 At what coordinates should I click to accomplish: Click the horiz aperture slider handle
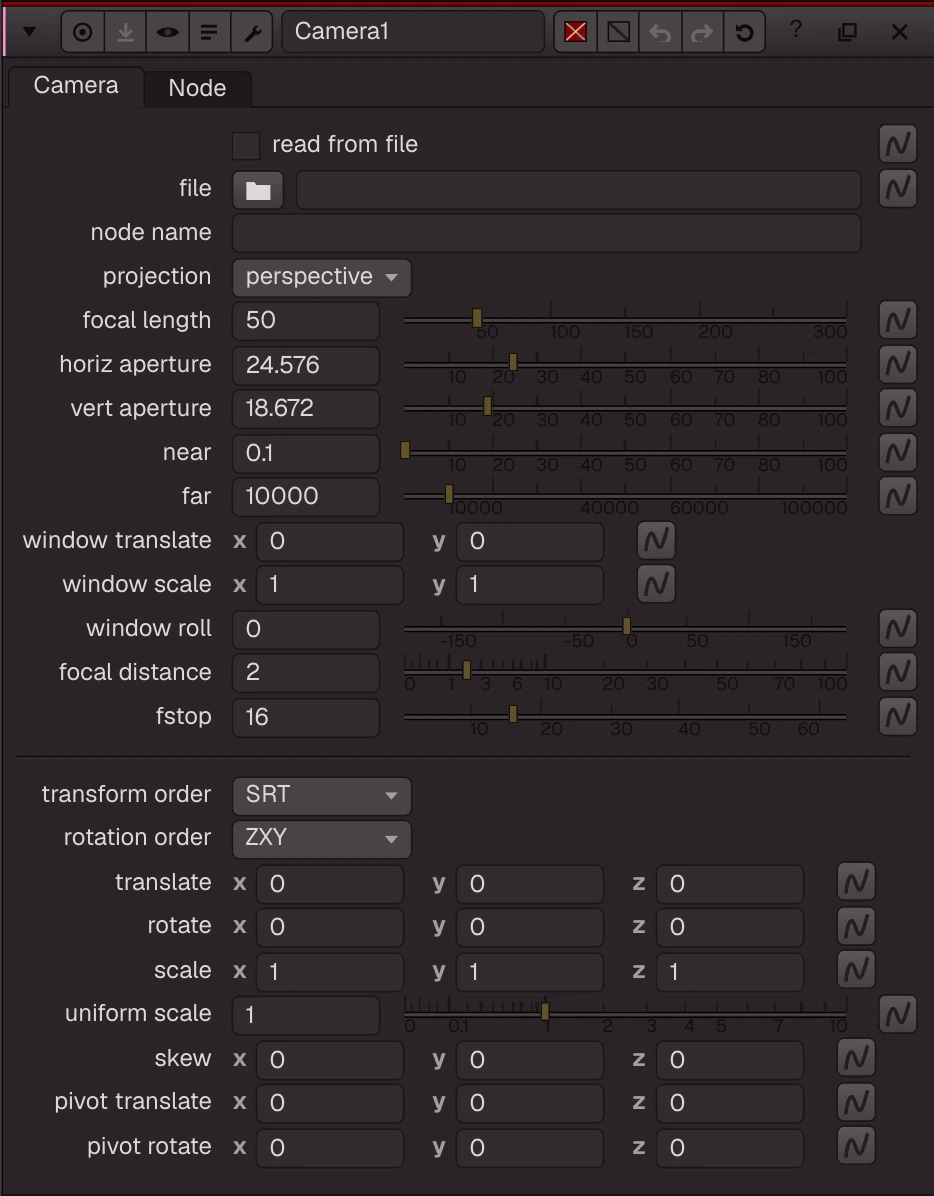513,362
